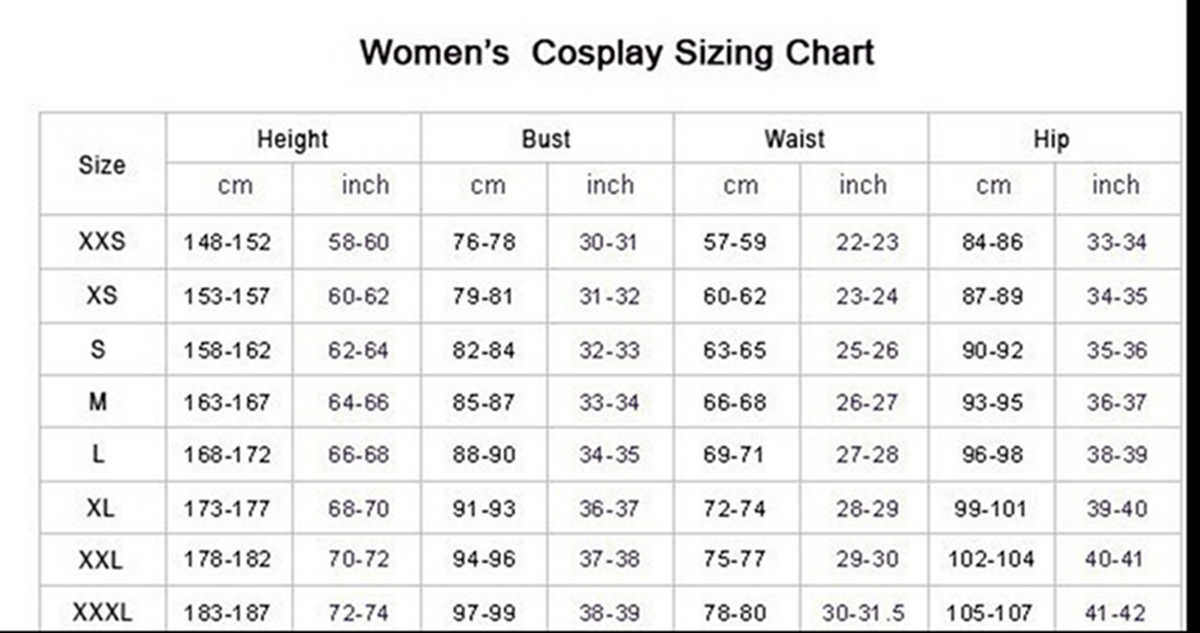Click the Size column header
Viewport: 1200px width, 633px height.
tap(102, 165)
